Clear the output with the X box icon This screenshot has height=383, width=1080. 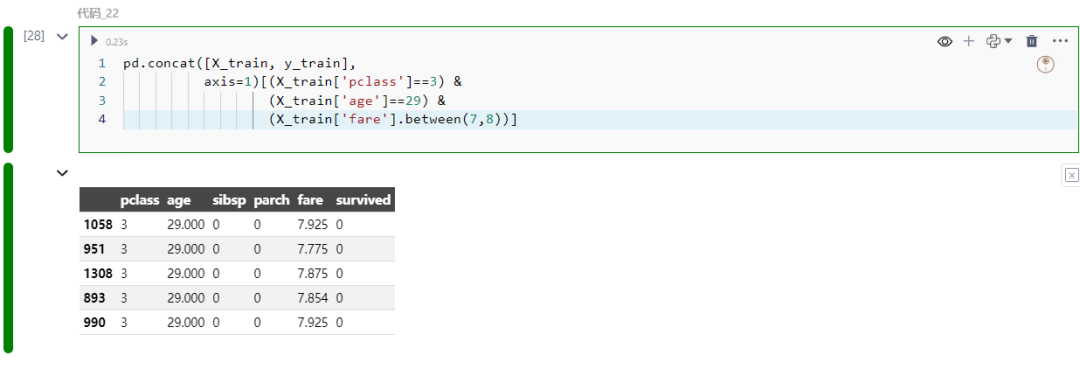point(1071,176)
